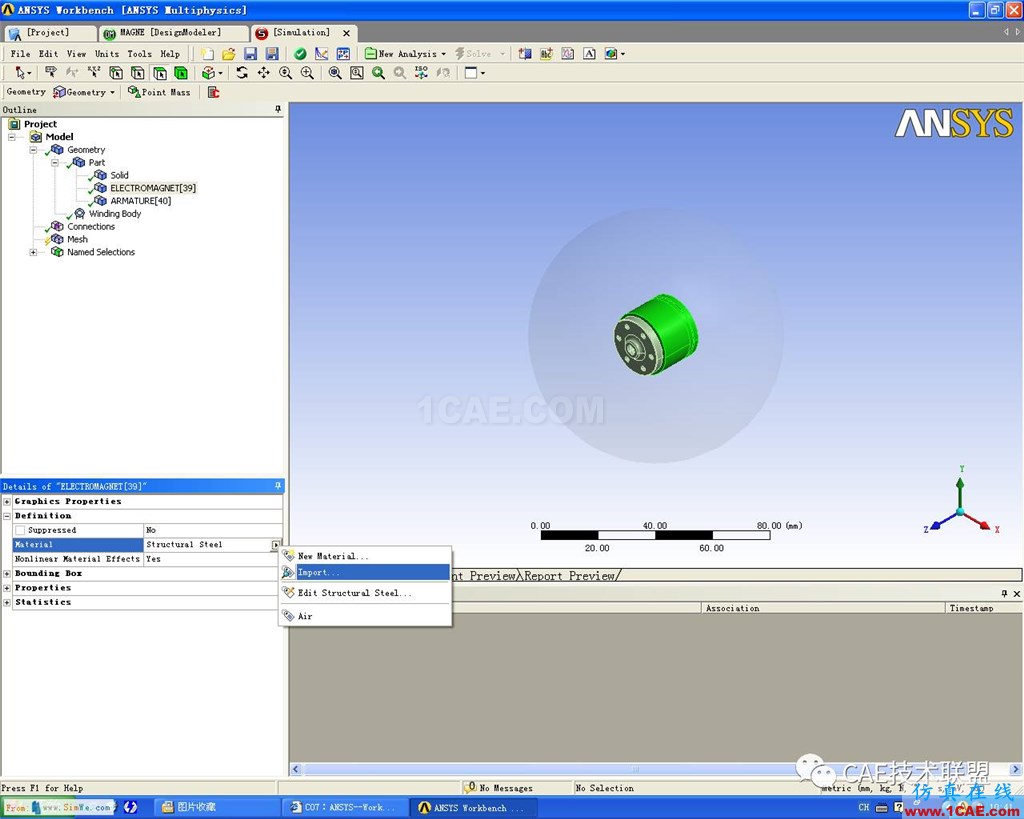Click the Nonlinear Material Effects Yes value
Image resolution: width=1024 pixels, height=819 pixels.
click(213, 559)
